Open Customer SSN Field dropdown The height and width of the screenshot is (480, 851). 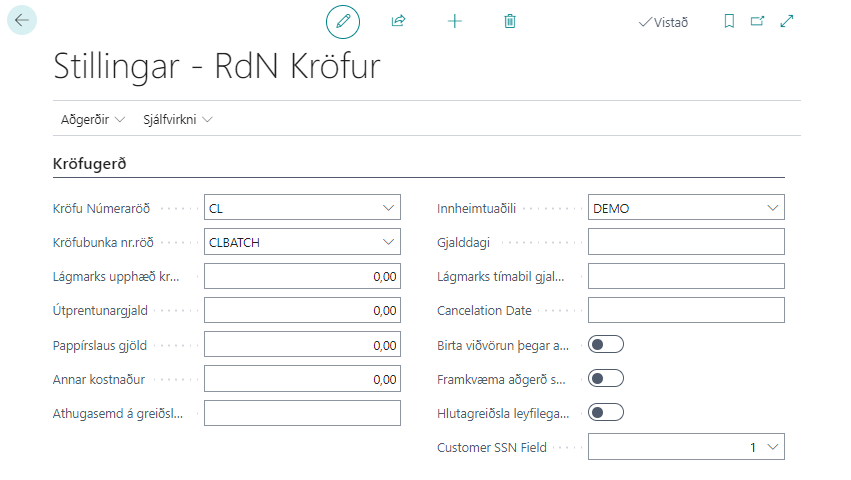772,447
